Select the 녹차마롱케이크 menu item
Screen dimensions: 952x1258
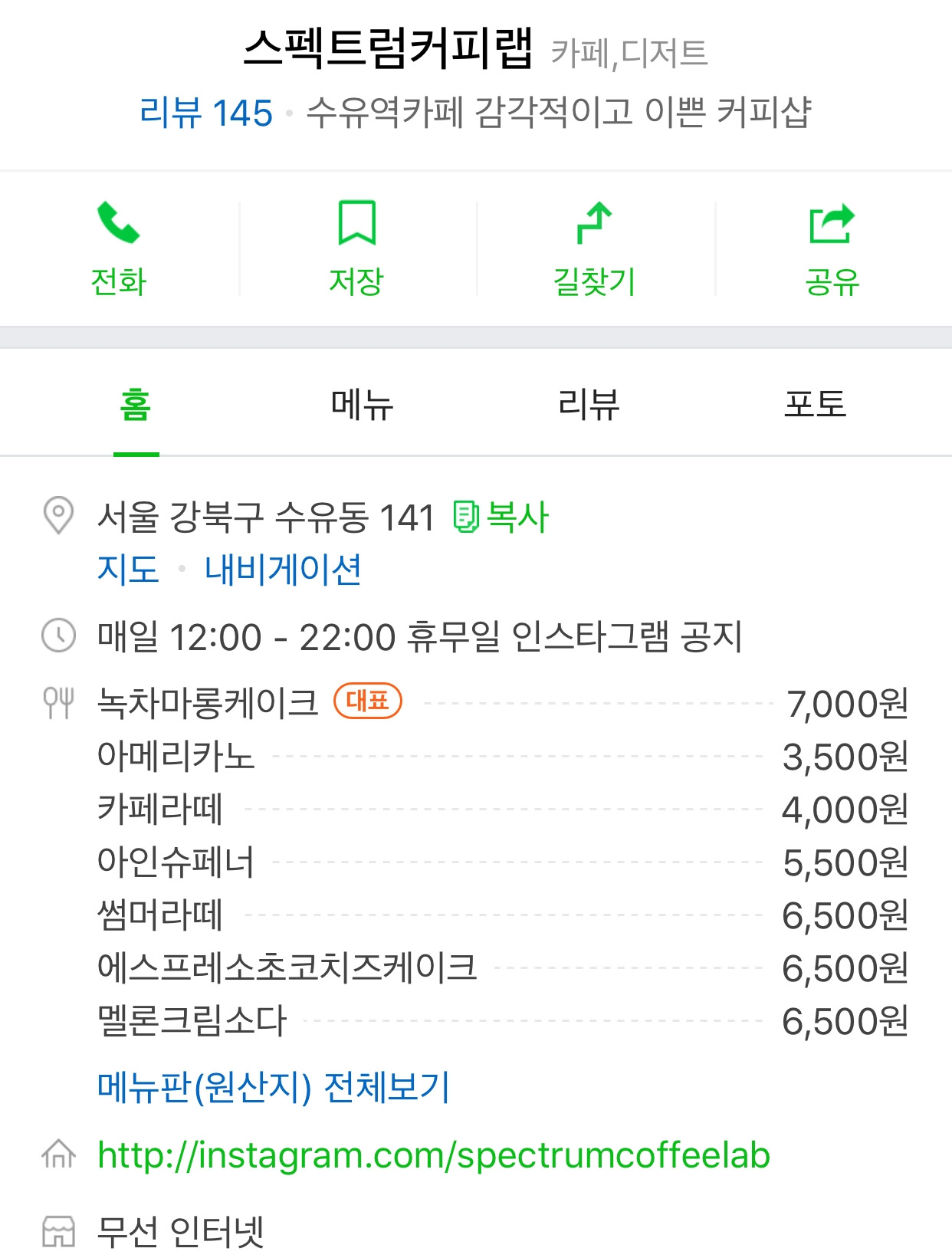[x=502, y=703]
